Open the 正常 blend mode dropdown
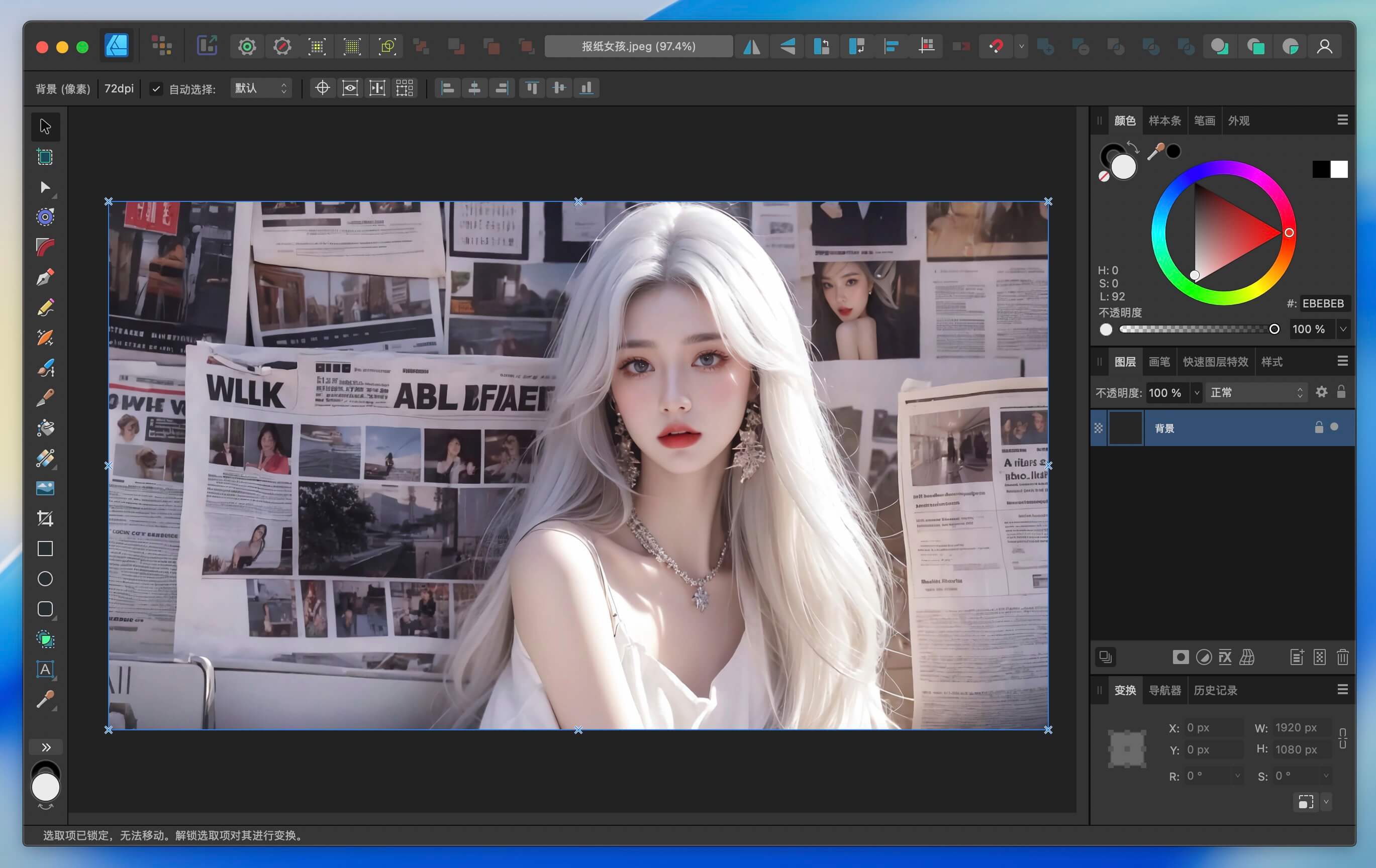This screenshot has width=1376, height=868. click(x=1256, y=392)
